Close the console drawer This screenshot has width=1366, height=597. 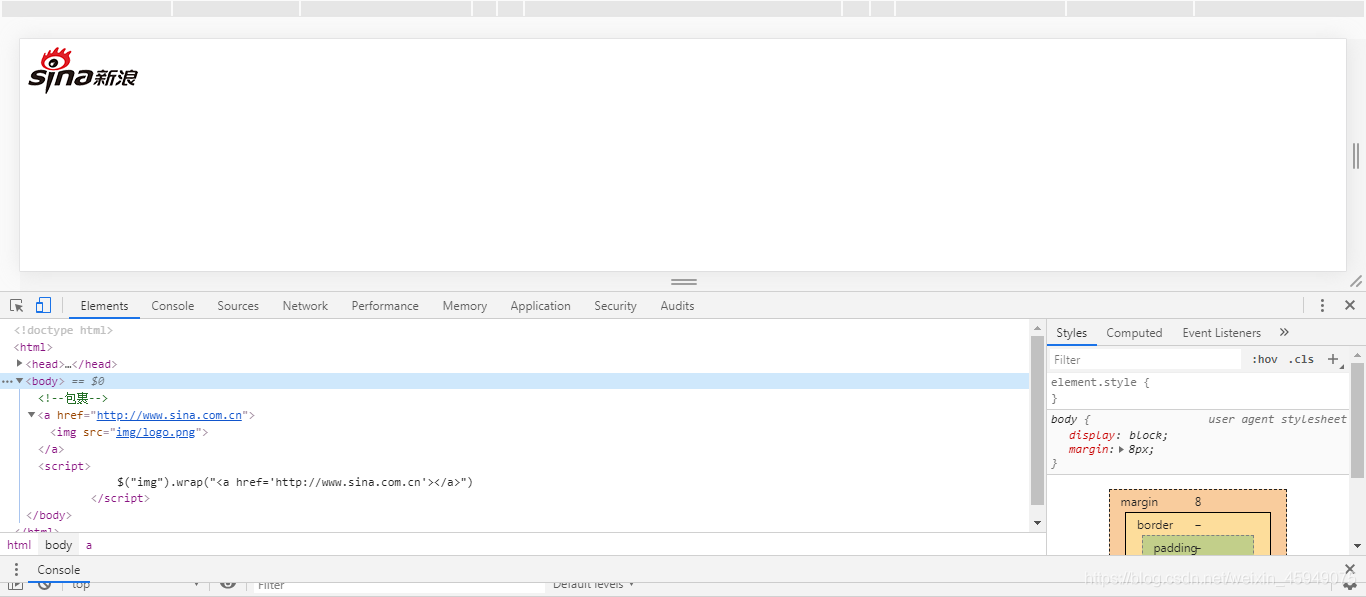[x=1350, y=569]
